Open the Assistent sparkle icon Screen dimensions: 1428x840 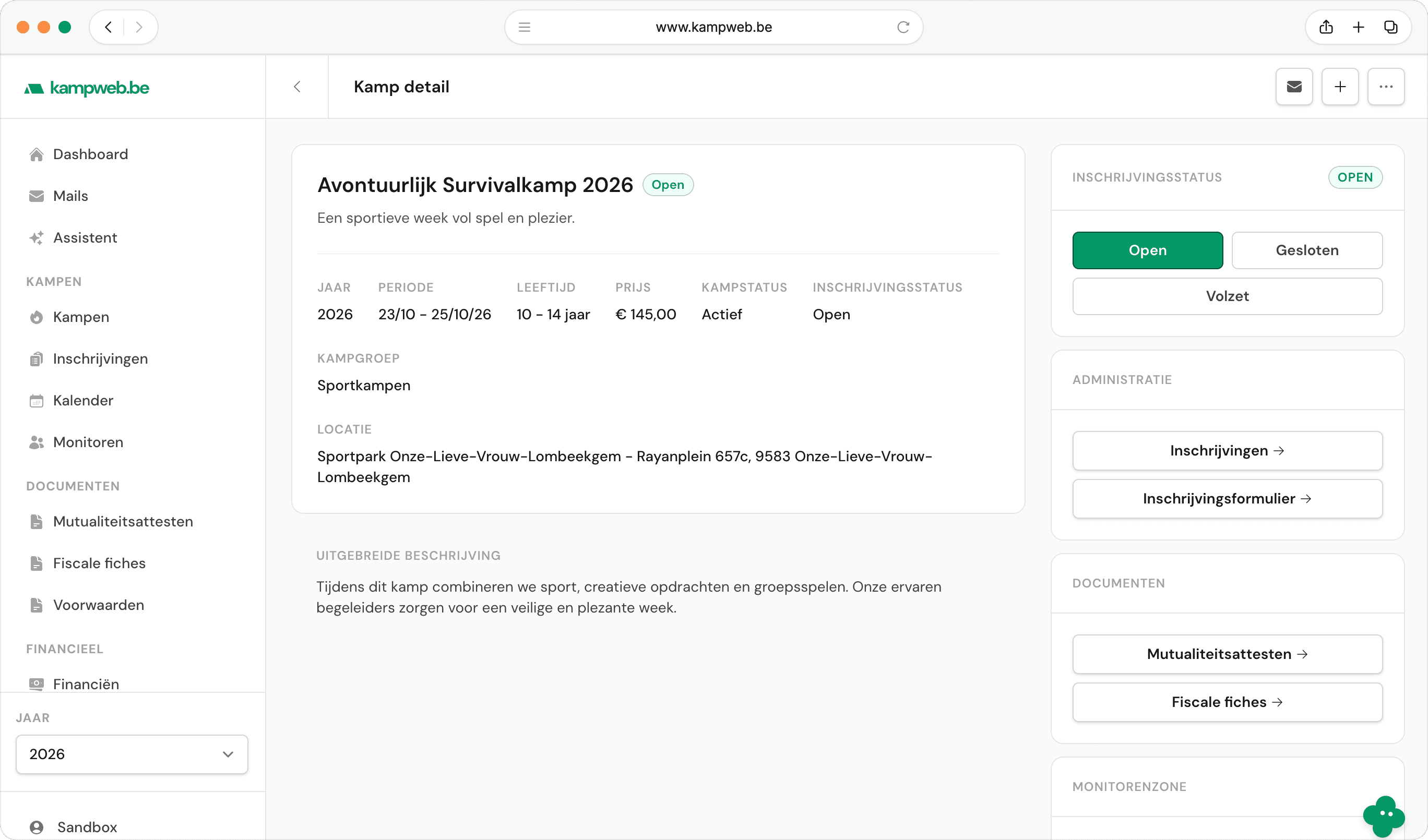[36, 238]
